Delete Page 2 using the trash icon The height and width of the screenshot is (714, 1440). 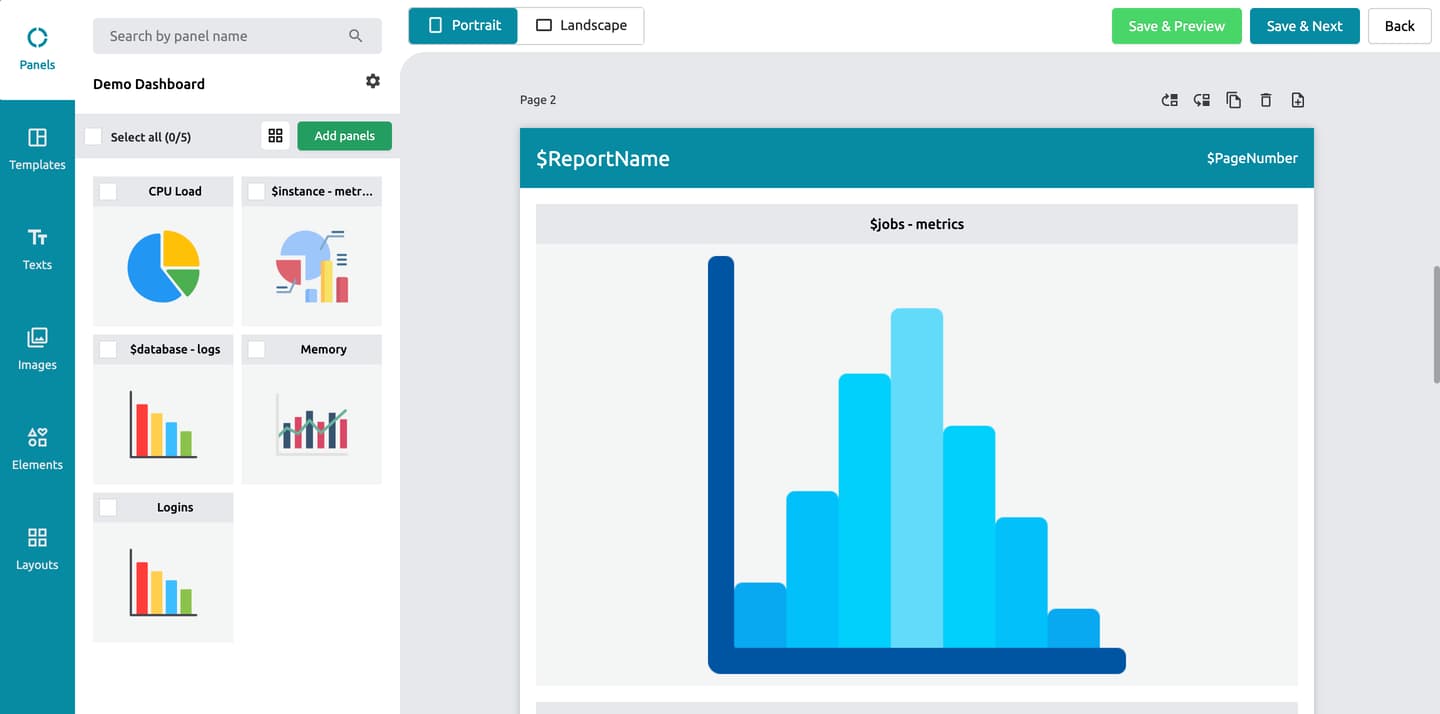1266,100
